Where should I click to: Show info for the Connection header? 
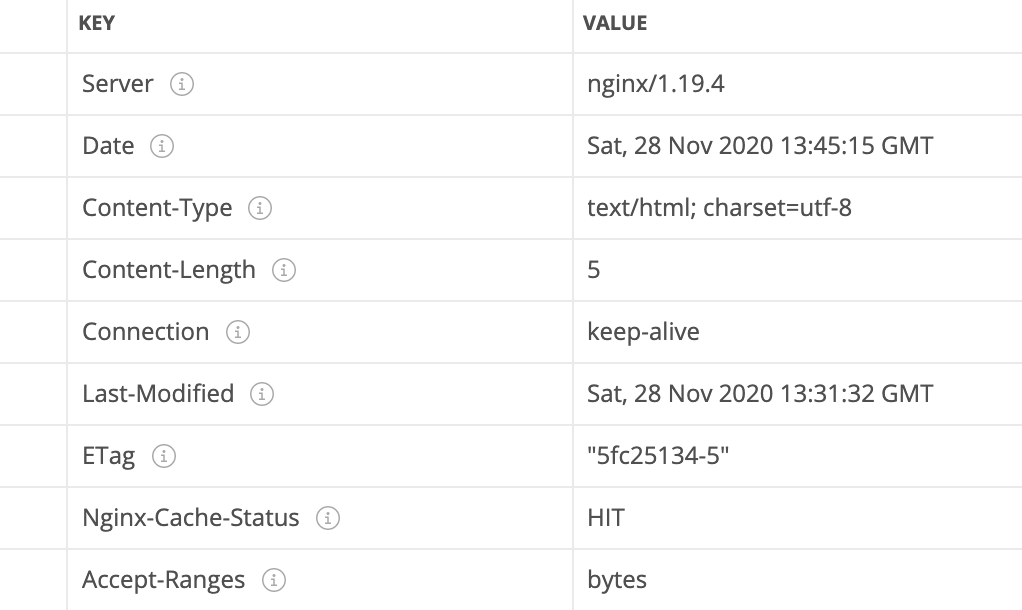238,332
